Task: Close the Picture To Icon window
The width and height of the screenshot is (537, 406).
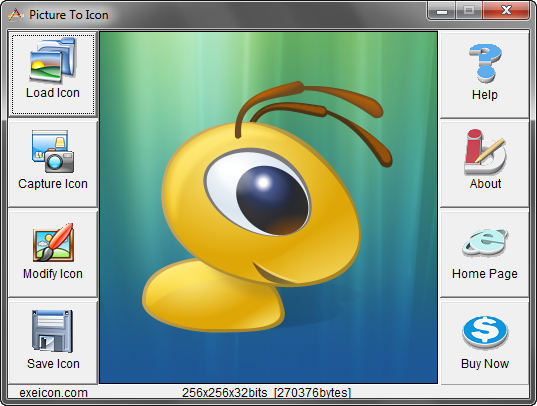Action: 506,10
